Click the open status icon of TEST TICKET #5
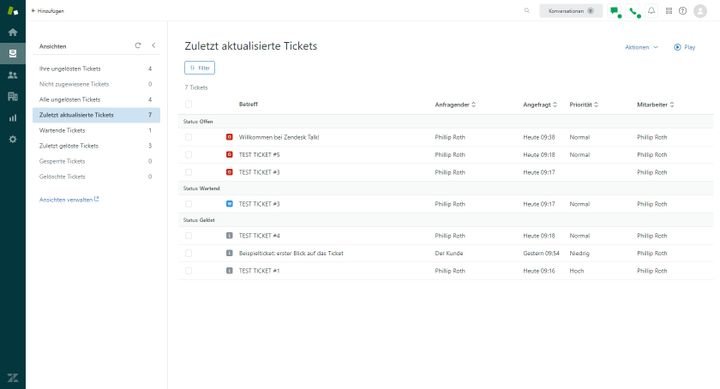The height and width of the screenshot is (389, 720). tap(229, 154)
